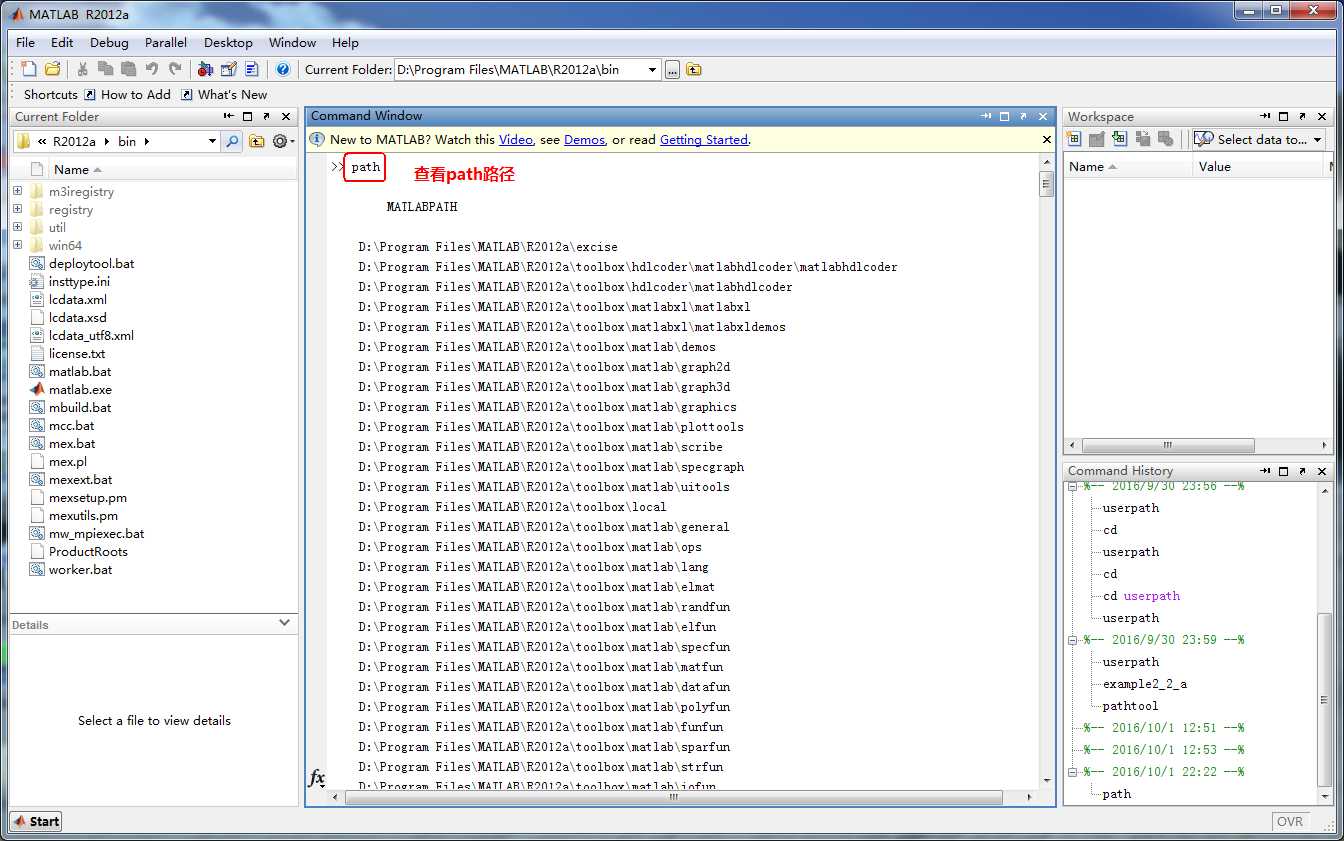This screenshot has height=841, width=1344.
Task: Open the Demos link
Action: click(x=584, y=140)
